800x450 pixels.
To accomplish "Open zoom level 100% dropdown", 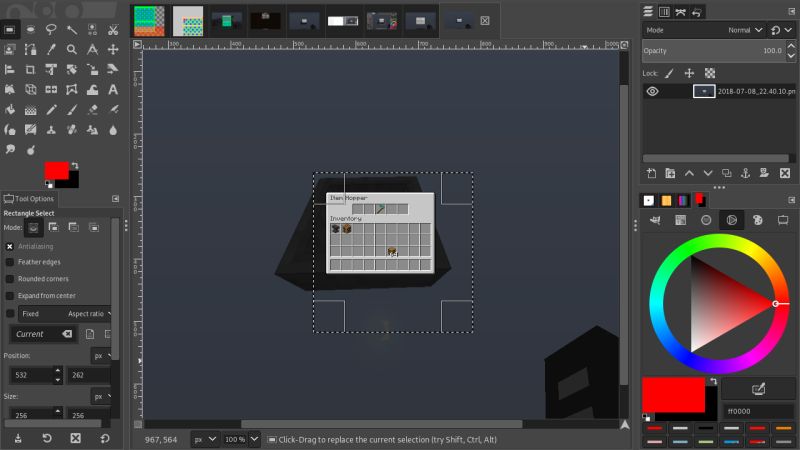I will click(x=241, y=439).
